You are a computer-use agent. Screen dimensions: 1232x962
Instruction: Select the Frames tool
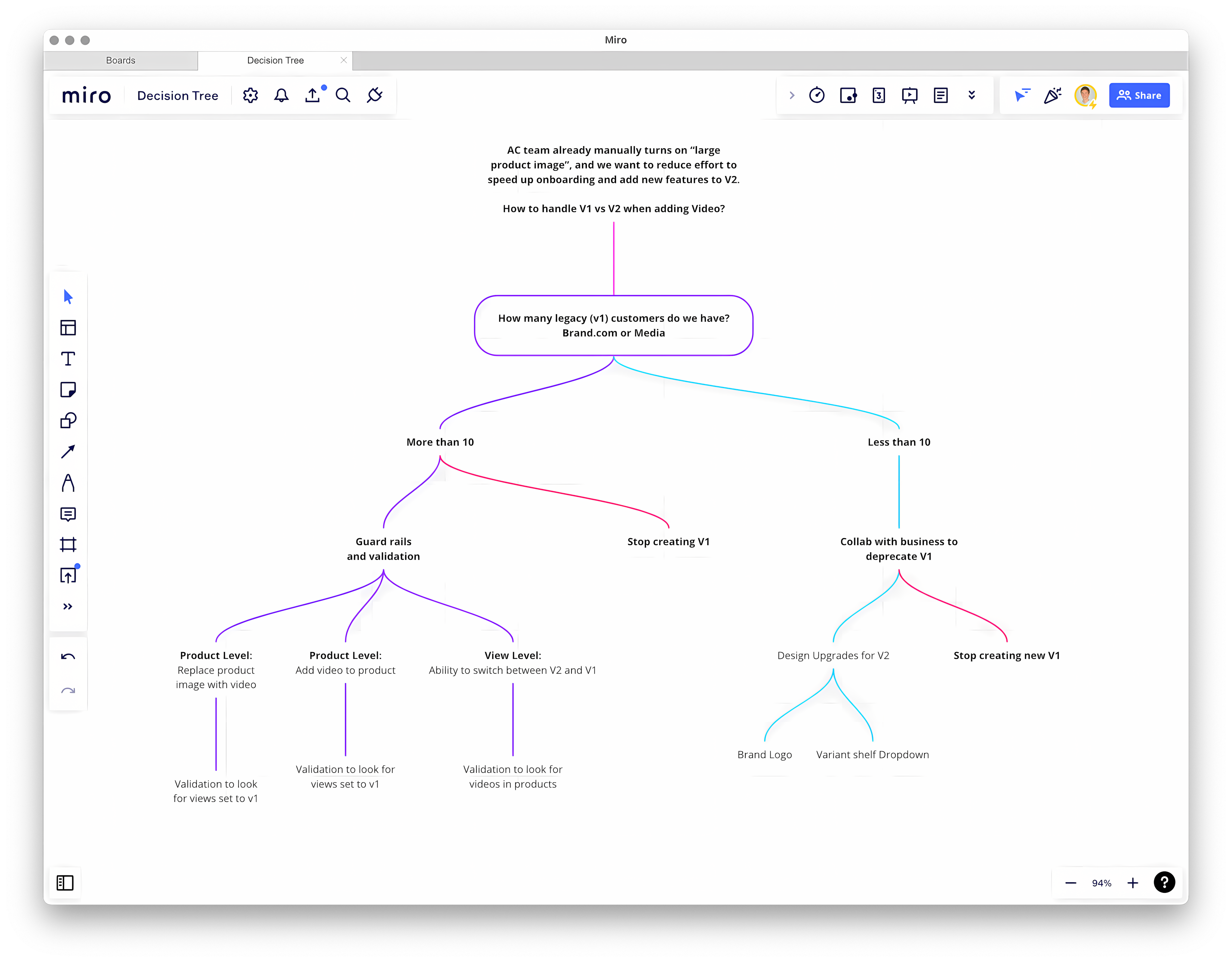coord(68,544)
